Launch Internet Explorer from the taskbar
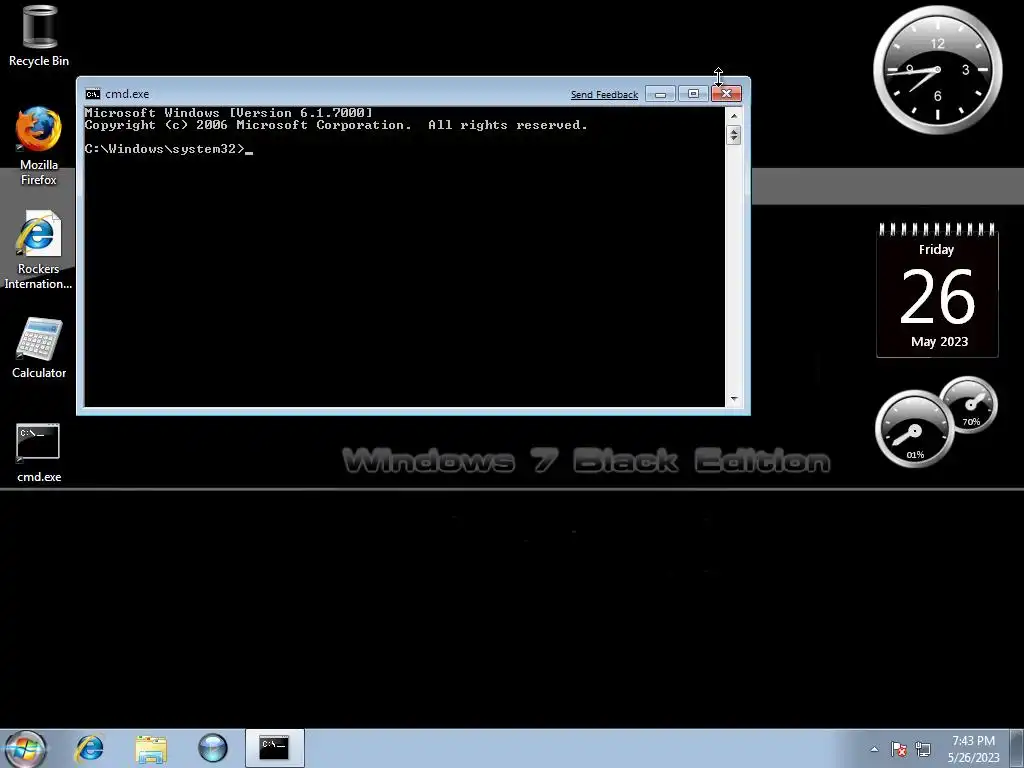This screenshot has height=768, width=1024. (x=89, y=748)
